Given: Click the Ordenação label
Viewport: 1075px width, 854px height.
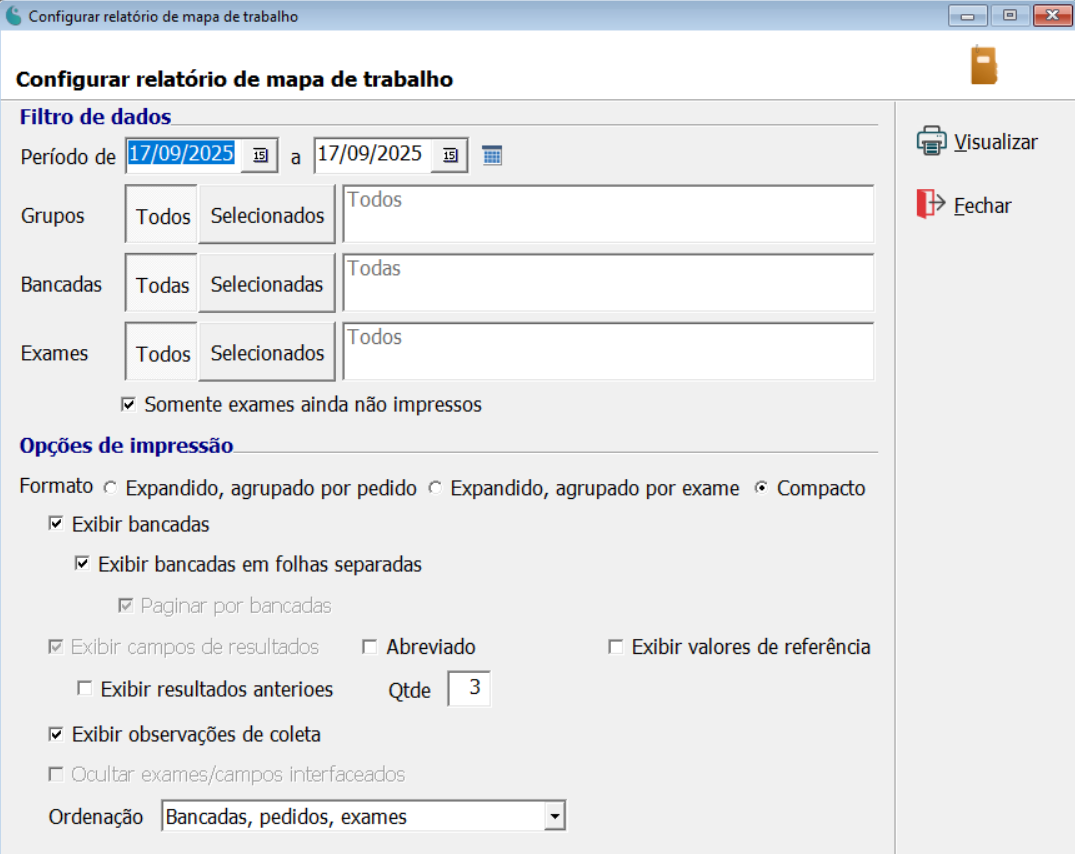Looking at the screenshot, I should pyautogui.click(x=96, y=817).
